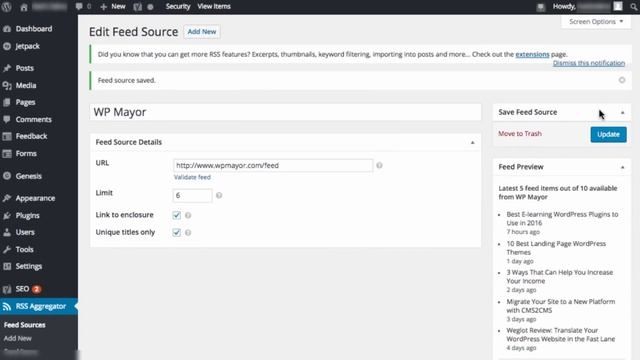Click the Limit number field

click(192, 196)
